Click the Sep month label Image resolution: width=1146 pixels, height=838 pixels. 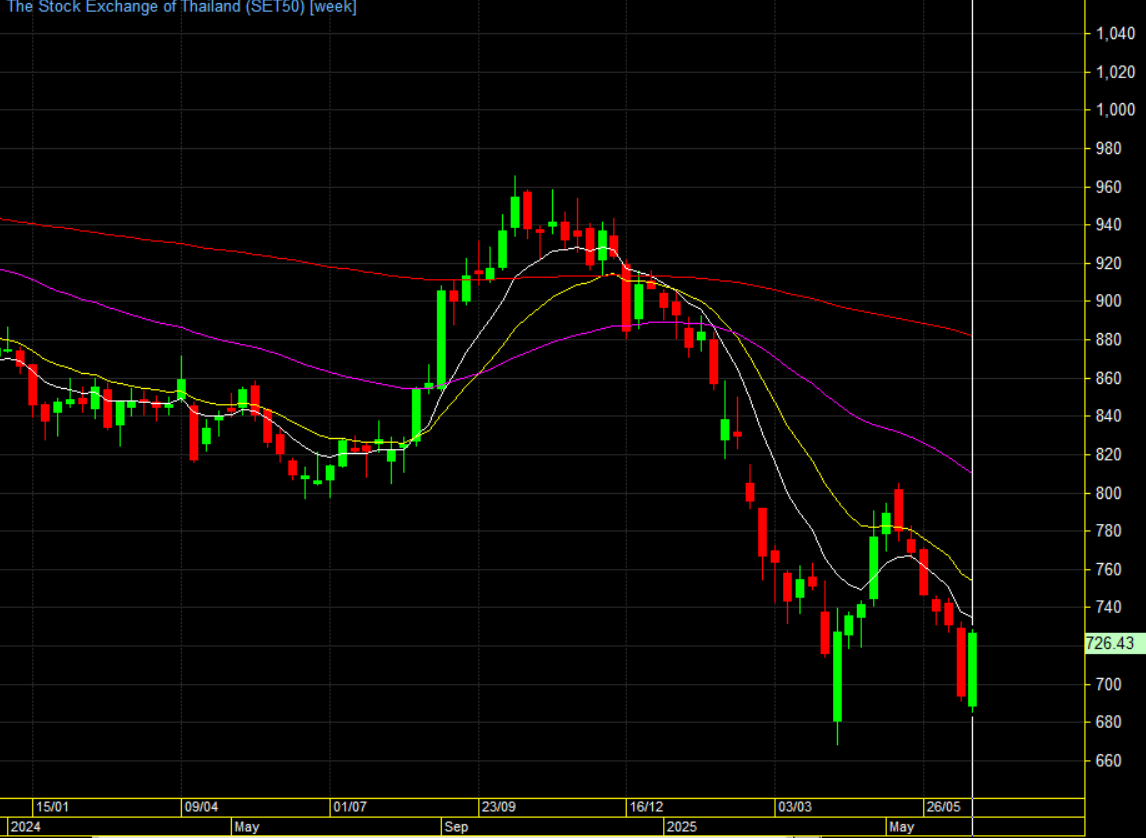(x=456, y=827)
